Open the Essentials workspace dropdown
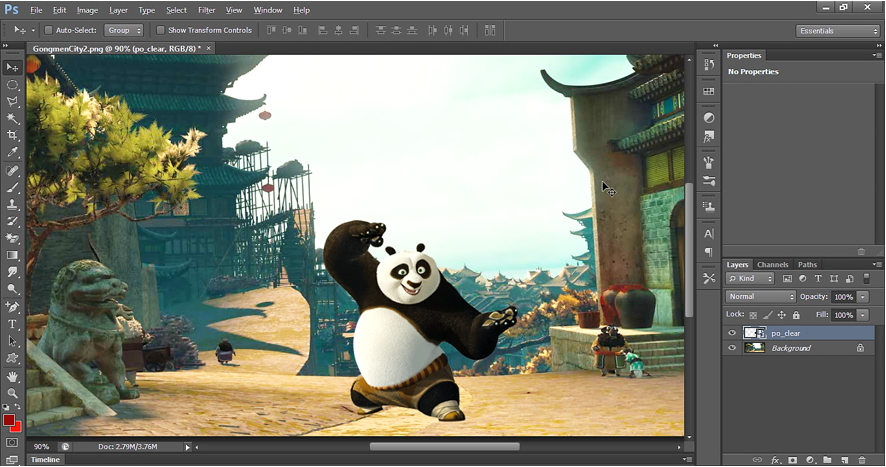886x467 pixels. [x=839, y=31]
